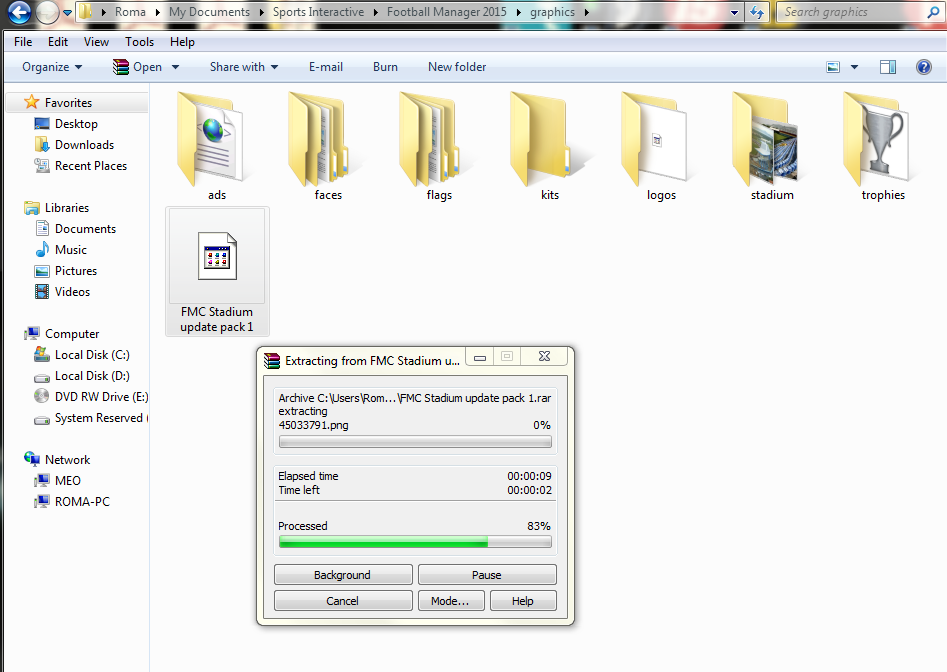Click Burn in the toolbar
947x672 pixels.
click(x=385, y=67)
